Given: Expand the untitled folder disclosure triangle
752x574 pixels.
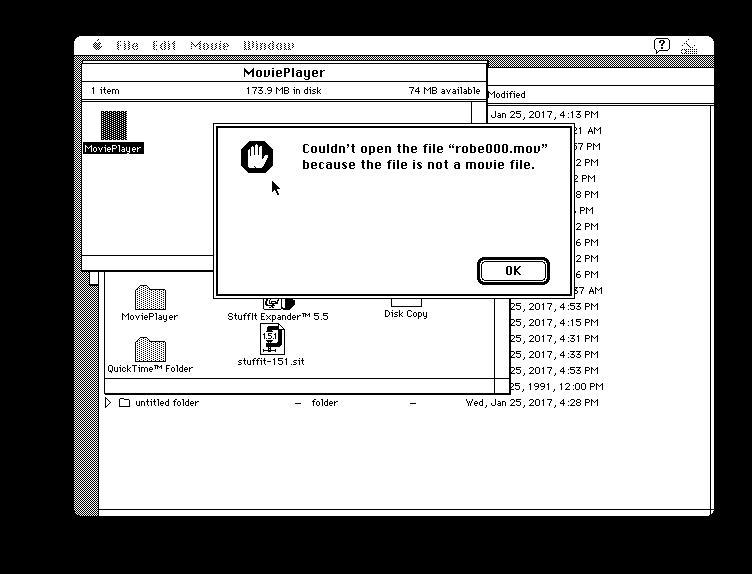Looking at the screenshot, I should (108, 402).
